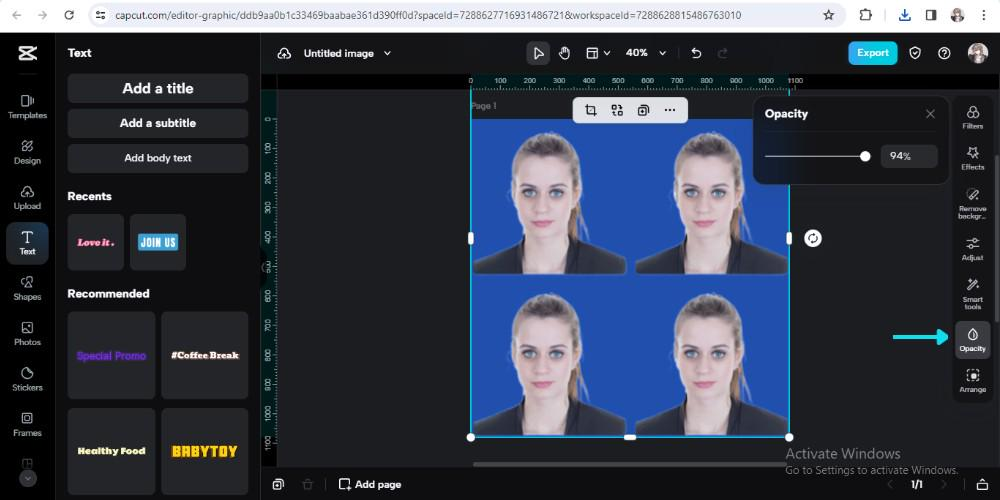This screenshot has height=500, width=1000.
Task: Click the Export button
Action: point(872,54)
